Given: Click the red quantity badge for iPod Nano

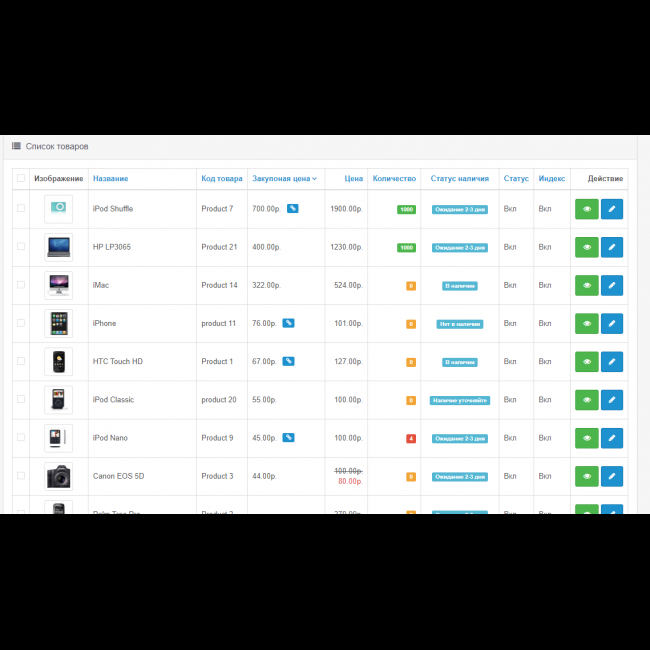Looking at the screenshot, I should 410,438.
